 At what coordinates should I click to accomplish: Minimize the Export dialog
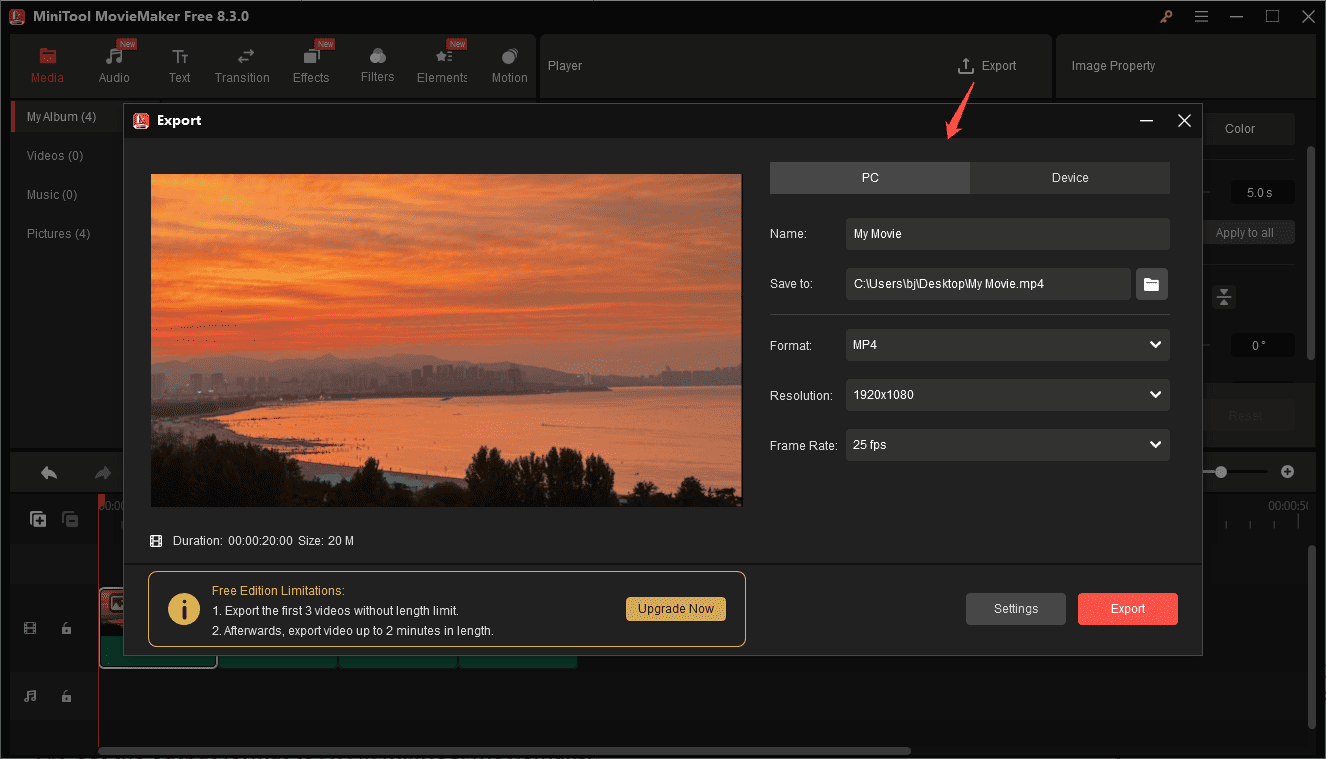coord(1146,121)
